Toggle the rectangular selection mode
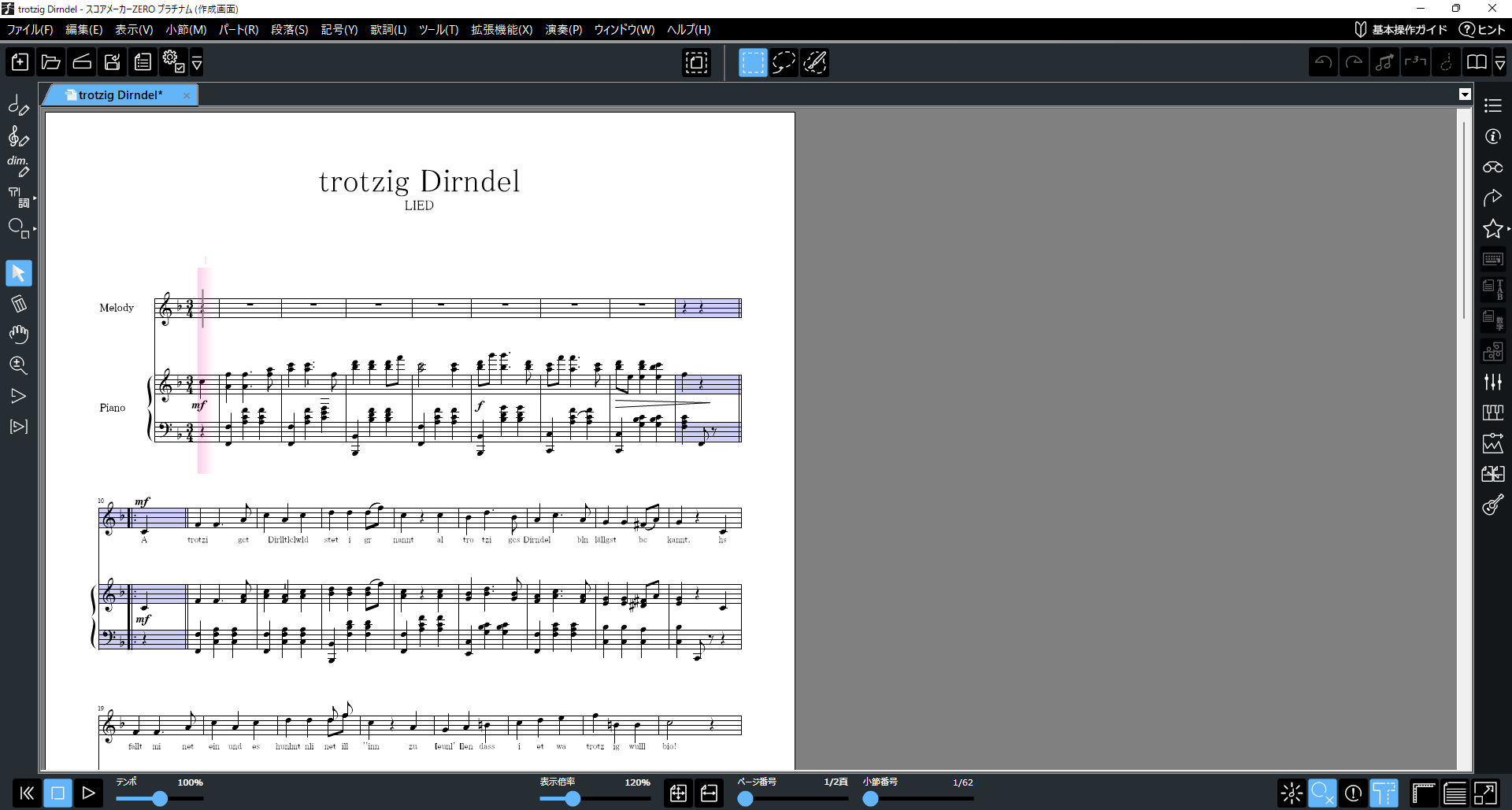1512x810 pixels. click(753, 62)
